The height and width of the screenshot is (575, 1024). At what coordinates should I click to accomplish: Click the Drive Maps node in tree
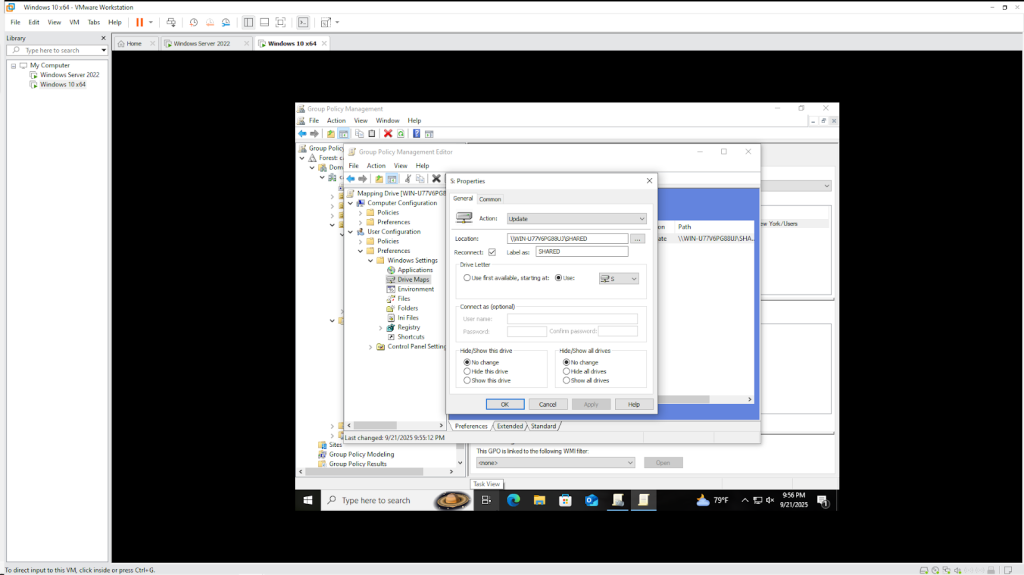click(413, 280)
